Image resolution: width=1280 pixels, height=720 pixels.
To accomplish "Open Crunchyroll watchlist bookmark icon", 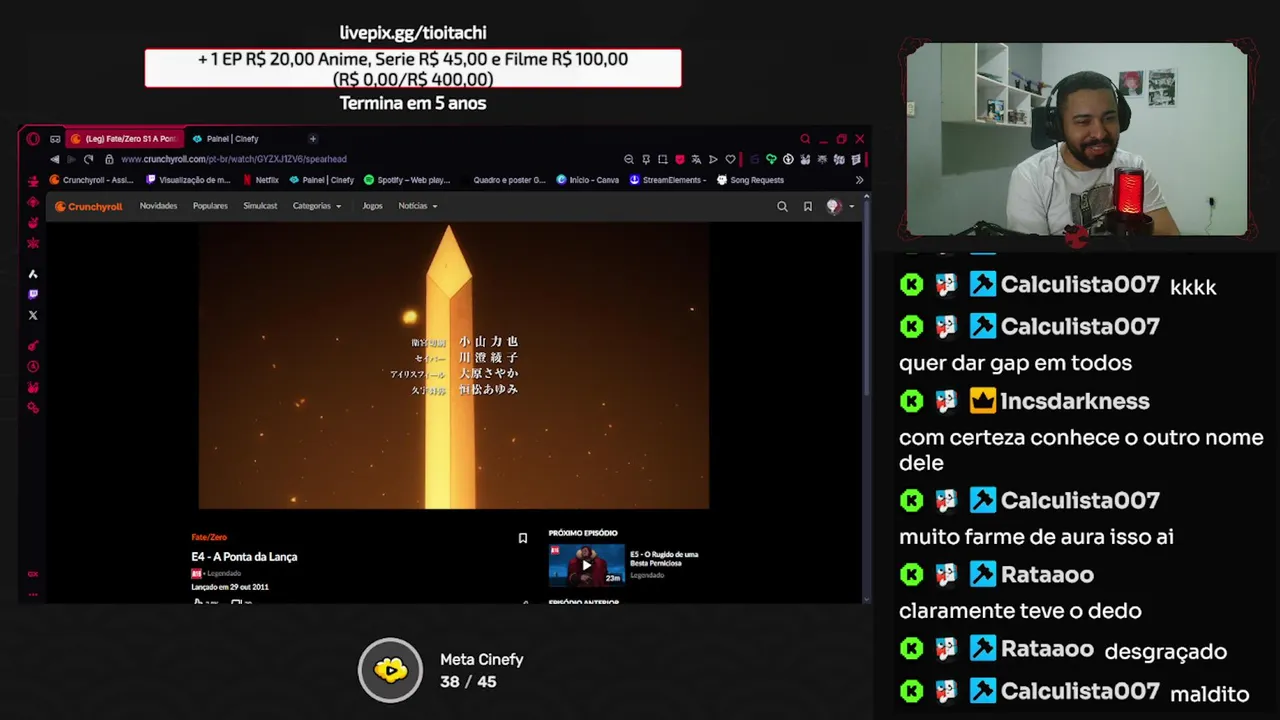I will point(808,207).
